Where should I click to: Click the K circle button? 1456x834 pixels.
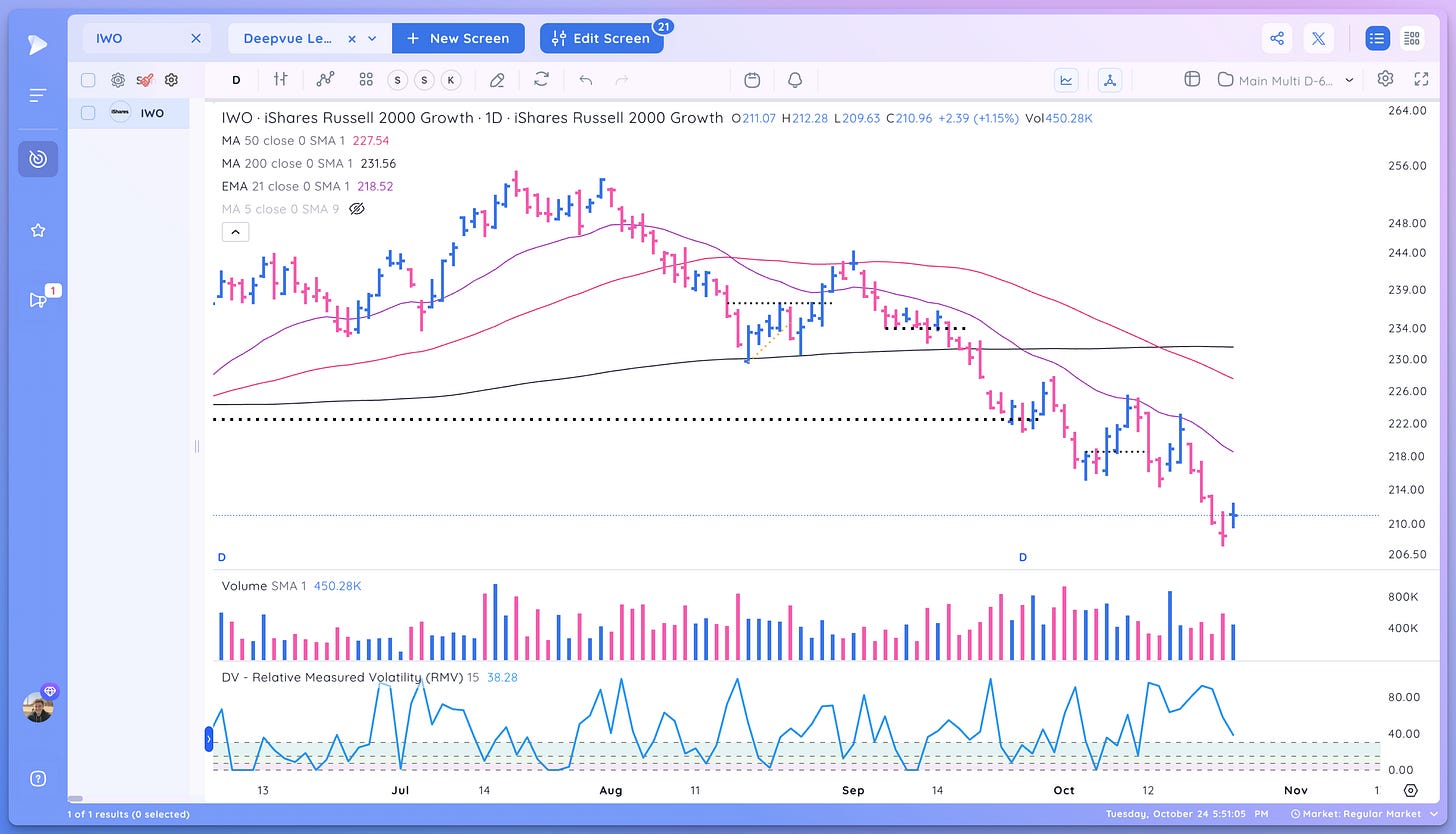click(x=450, y=80)
